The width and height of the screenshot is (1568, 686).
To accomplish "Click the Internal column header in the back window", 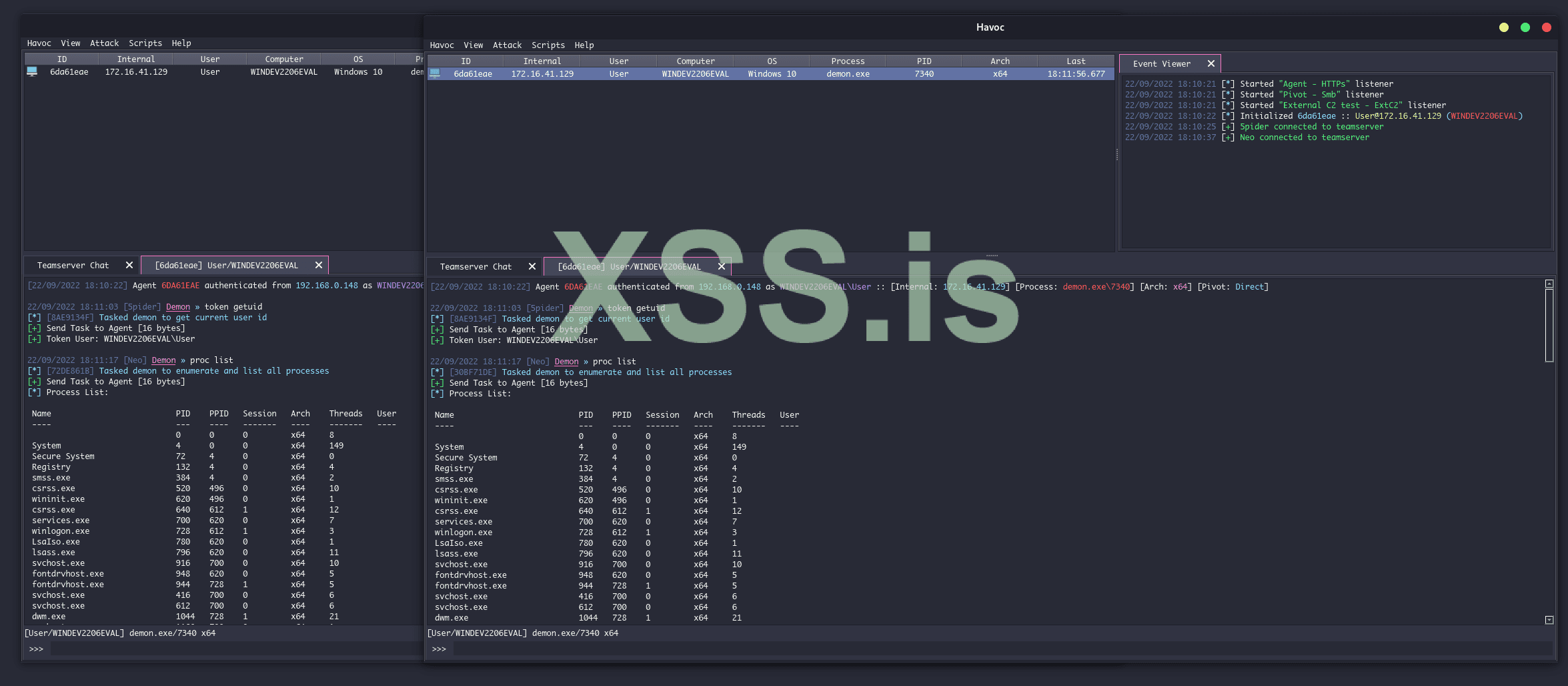I will click(x=135, y=59).
